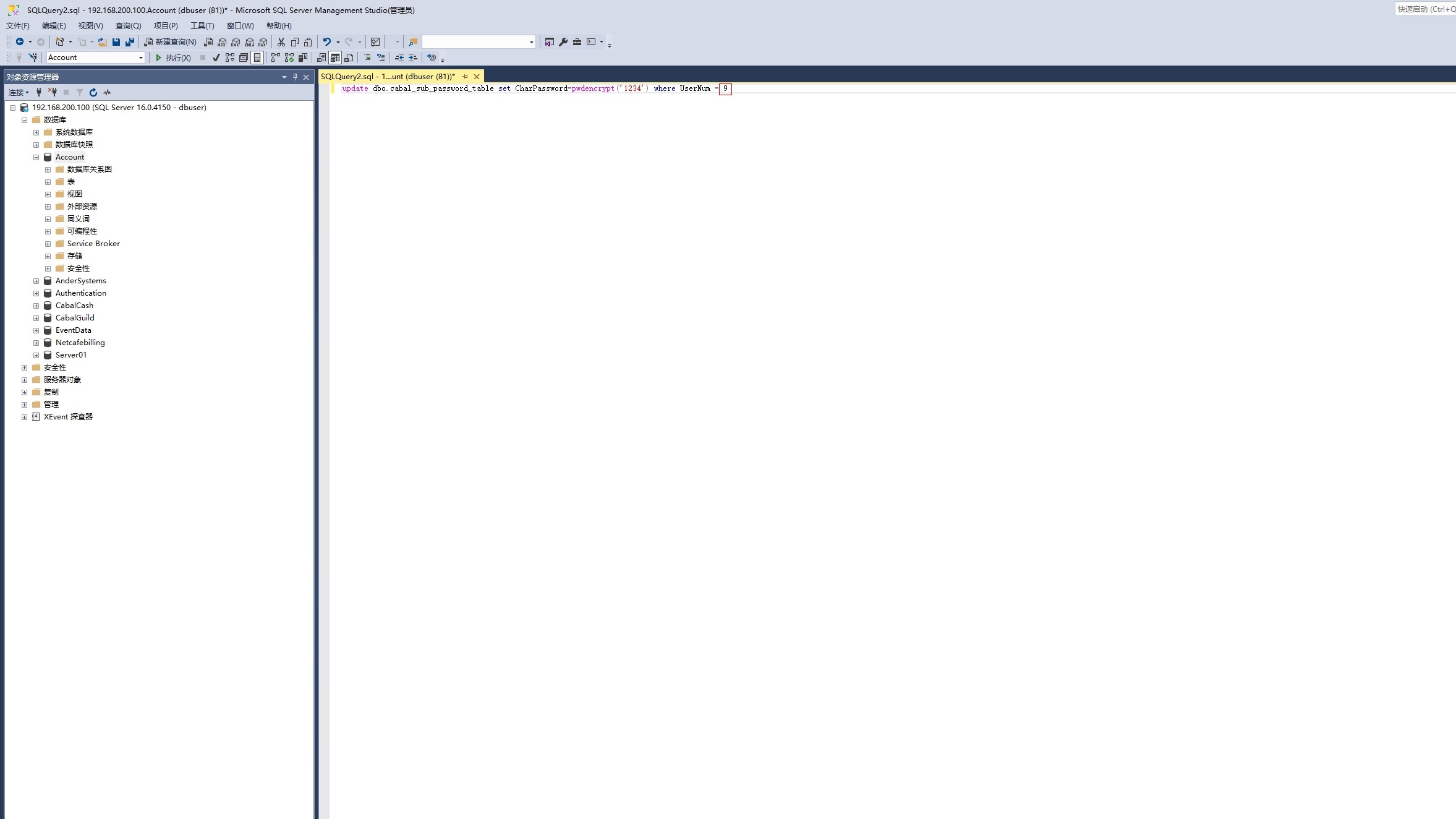Open the Account database dropdown
The width and height of the screenshot is (1456, 819).
click(141, 58)
